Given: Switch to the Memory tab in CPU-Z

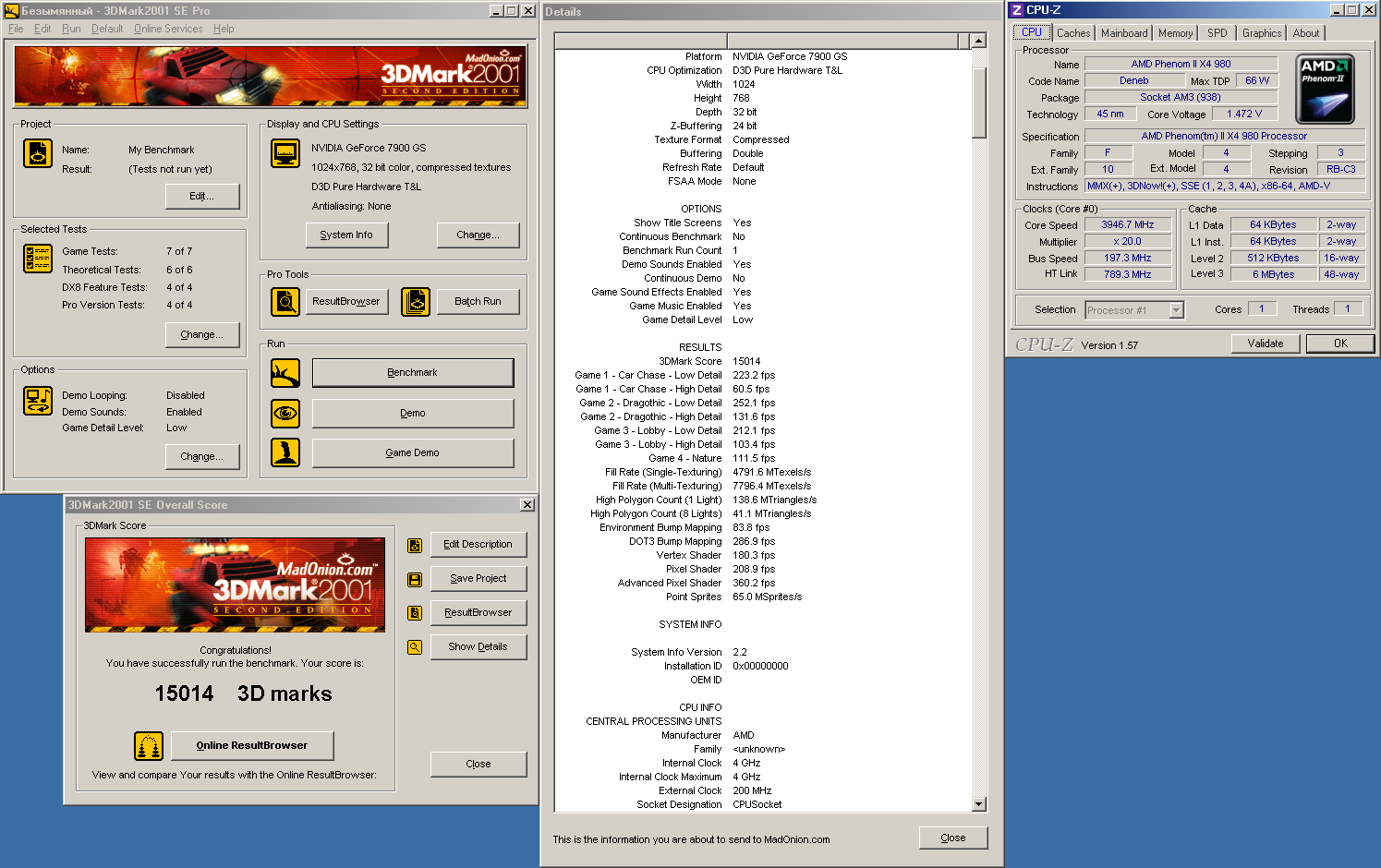Looking at the screenshot, I should point(1176,33).
